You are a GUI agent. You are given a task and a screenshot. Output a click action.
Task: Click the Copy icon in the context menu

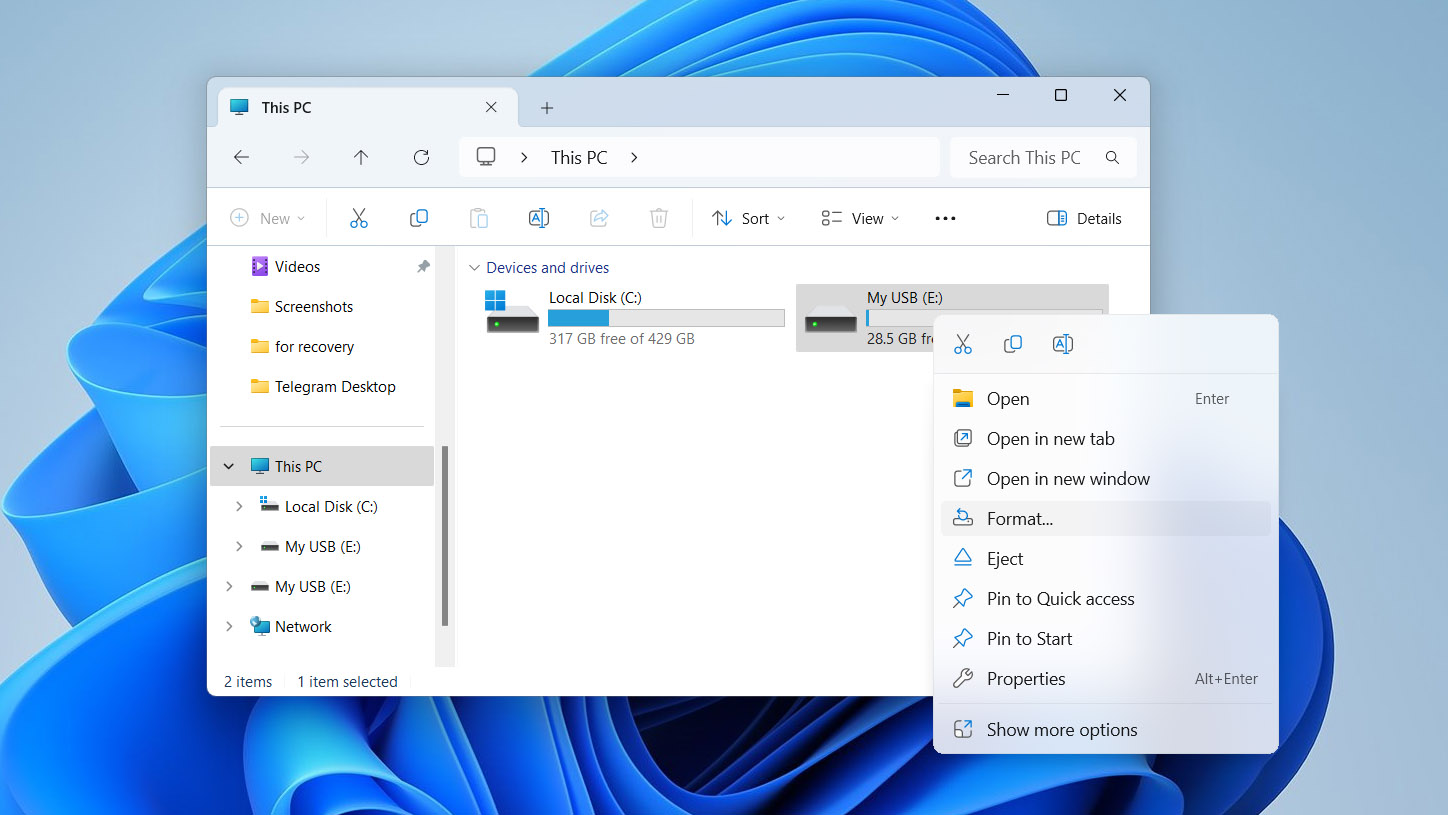[x=1013, y=344]
